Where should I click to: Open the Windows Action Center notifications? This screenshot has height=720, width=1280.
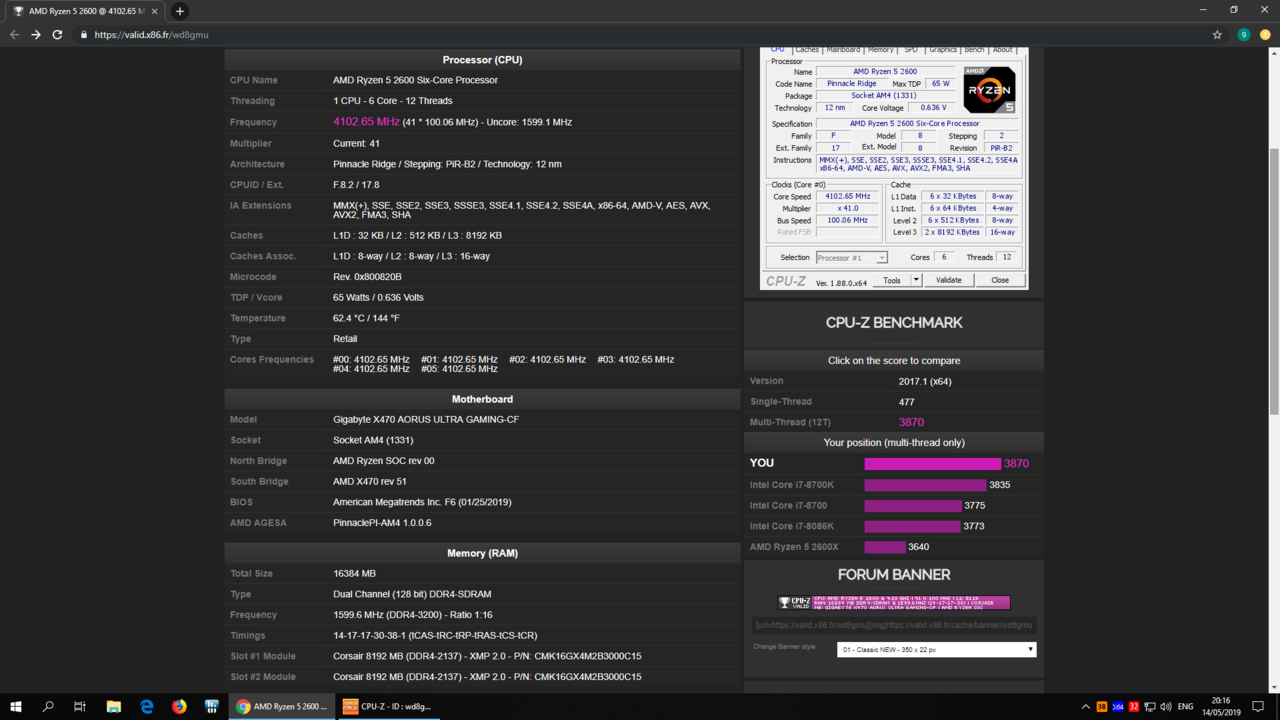1258,706
